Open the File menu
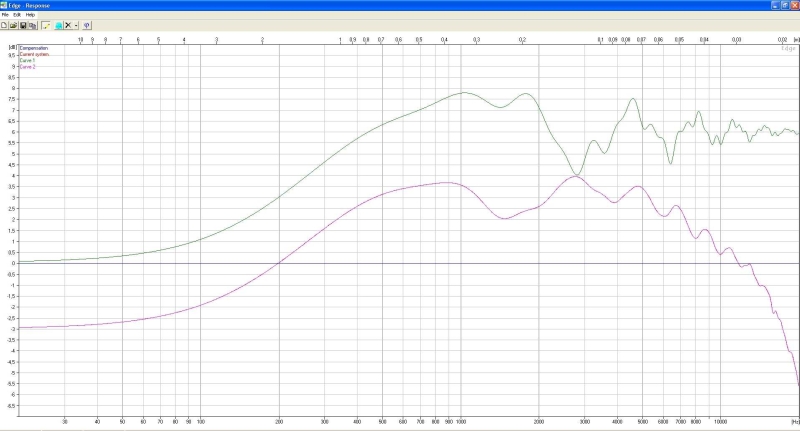The height and width of the screenshot is (431, 800). tap(5, 15)
